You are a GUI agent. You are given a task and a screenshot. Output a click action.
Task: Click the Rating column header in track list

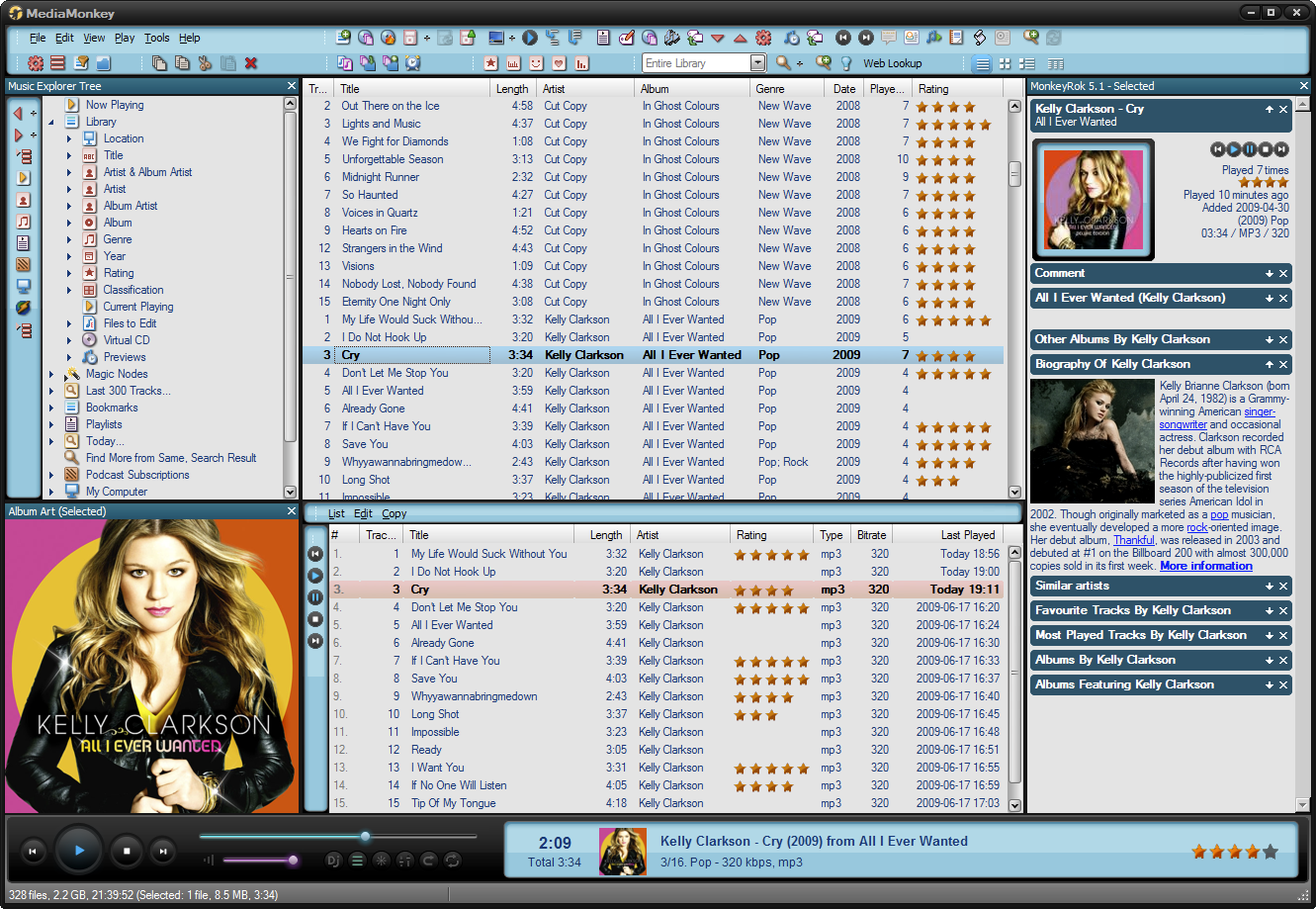tap(956, 88)
